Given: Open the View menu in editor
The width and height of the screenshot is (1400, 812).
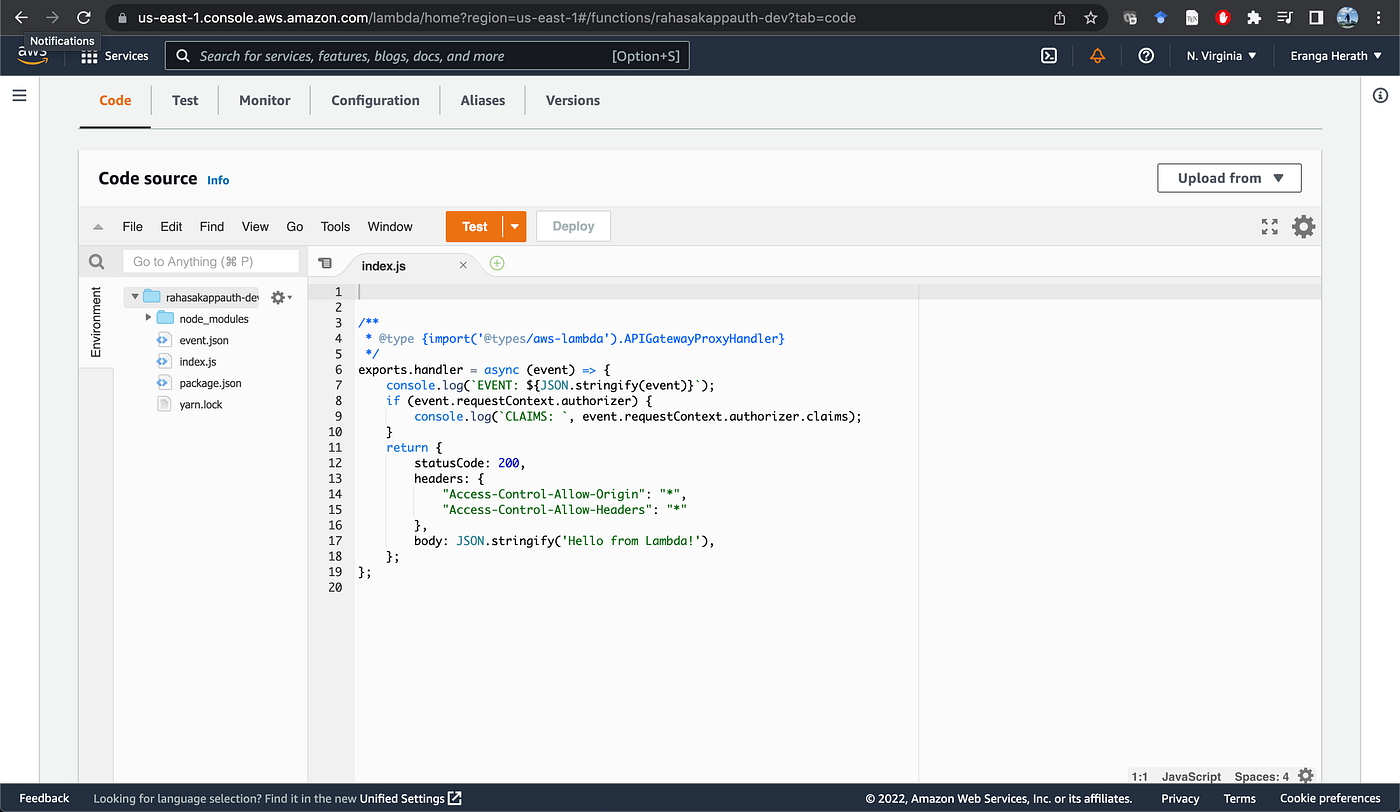Looking at the screenshot, I should (255, 227).
